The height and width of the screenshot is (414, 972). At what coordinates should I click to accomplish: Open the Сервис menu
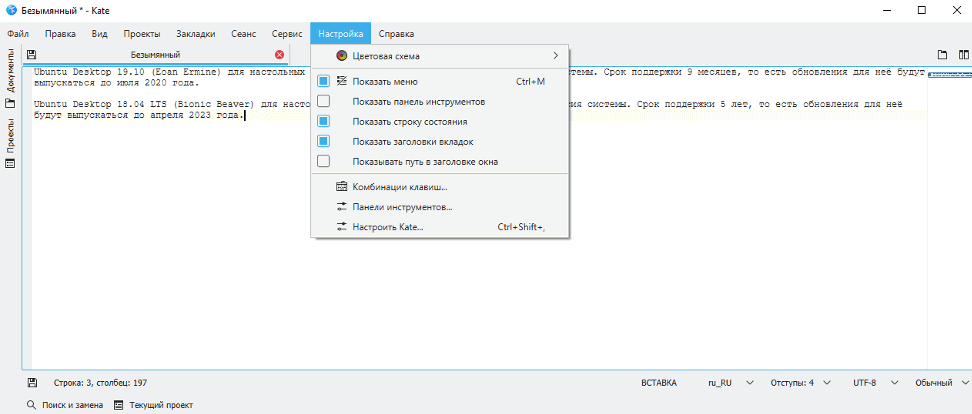[286, 33]
